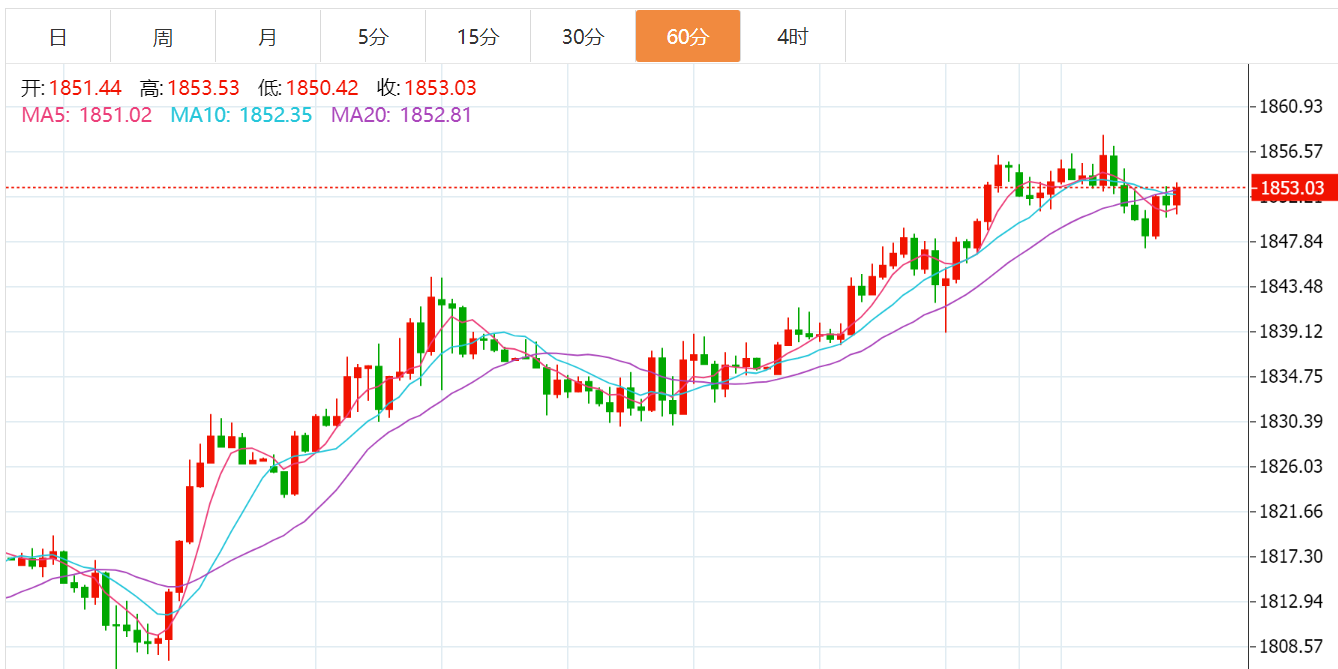Click the 1821.66 price axis label
The width and height of the screenshot is (1338, 669).
point(1292,511)
